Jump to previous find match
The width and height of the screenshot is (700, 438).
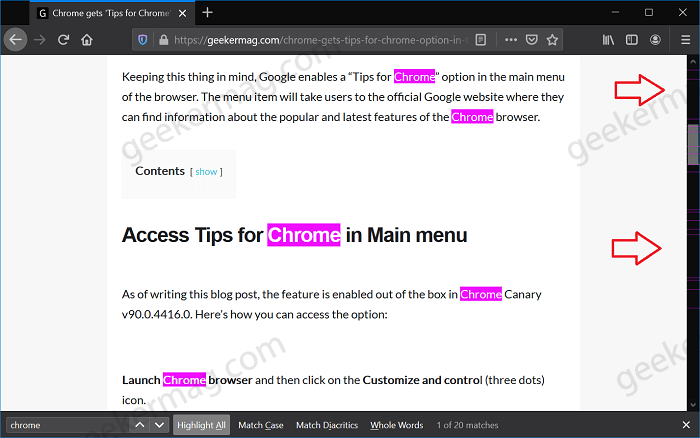pyautogui.click(x=139, y=425)
